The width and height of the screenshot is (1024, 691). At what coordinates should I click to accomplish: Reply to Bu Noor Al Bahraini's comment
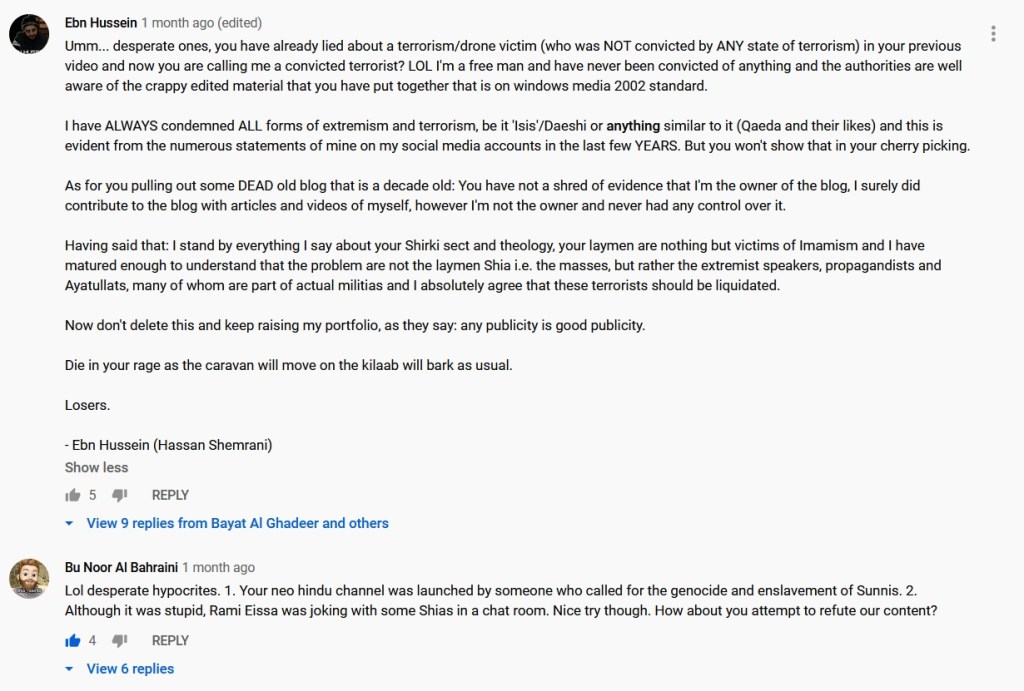pyautogui.click(x=170, y=641)
